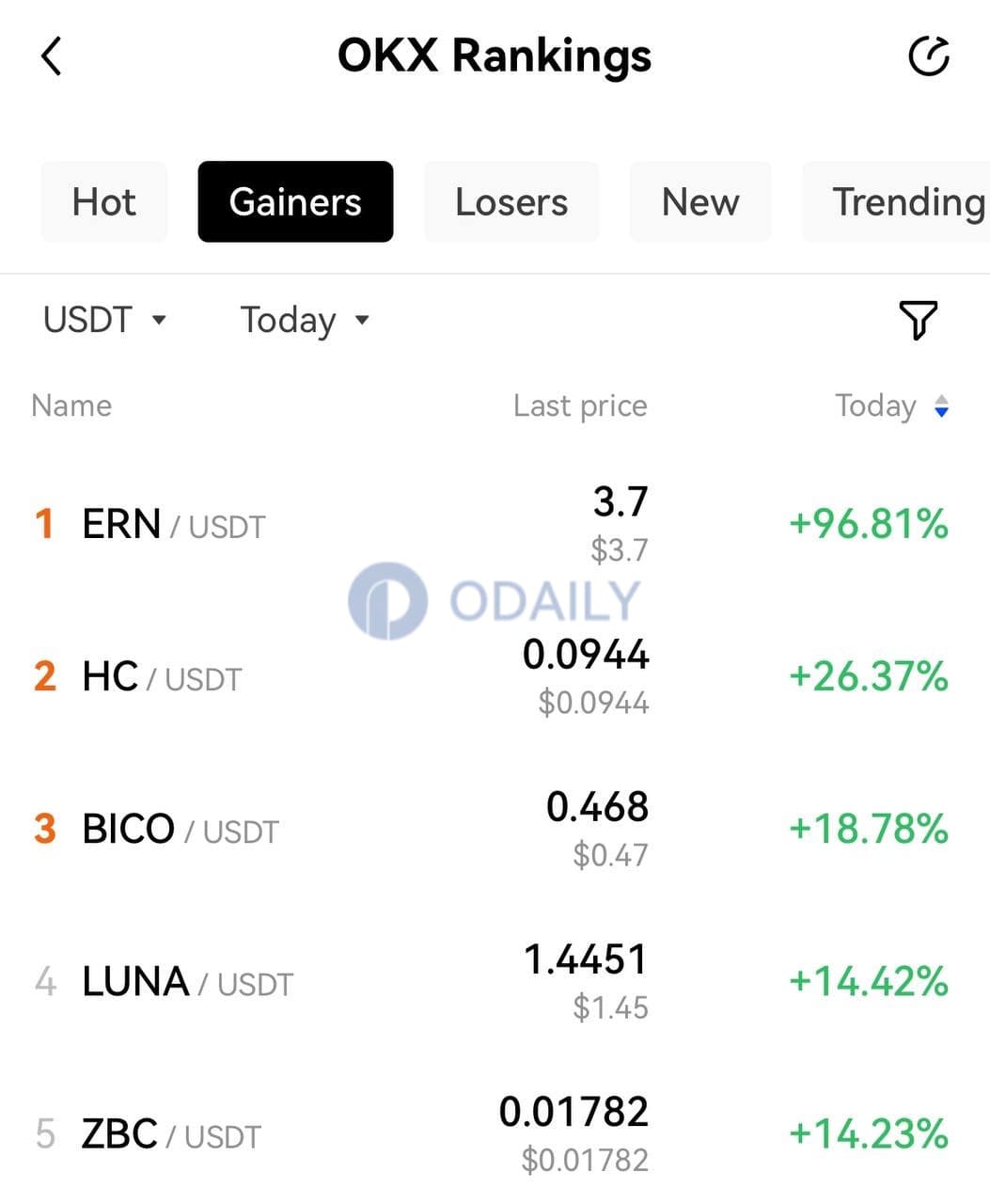This screenshot has width=990, height=1204.
Task: Toggle the Today column sort arrows
Action: click(x=941, y=406)
